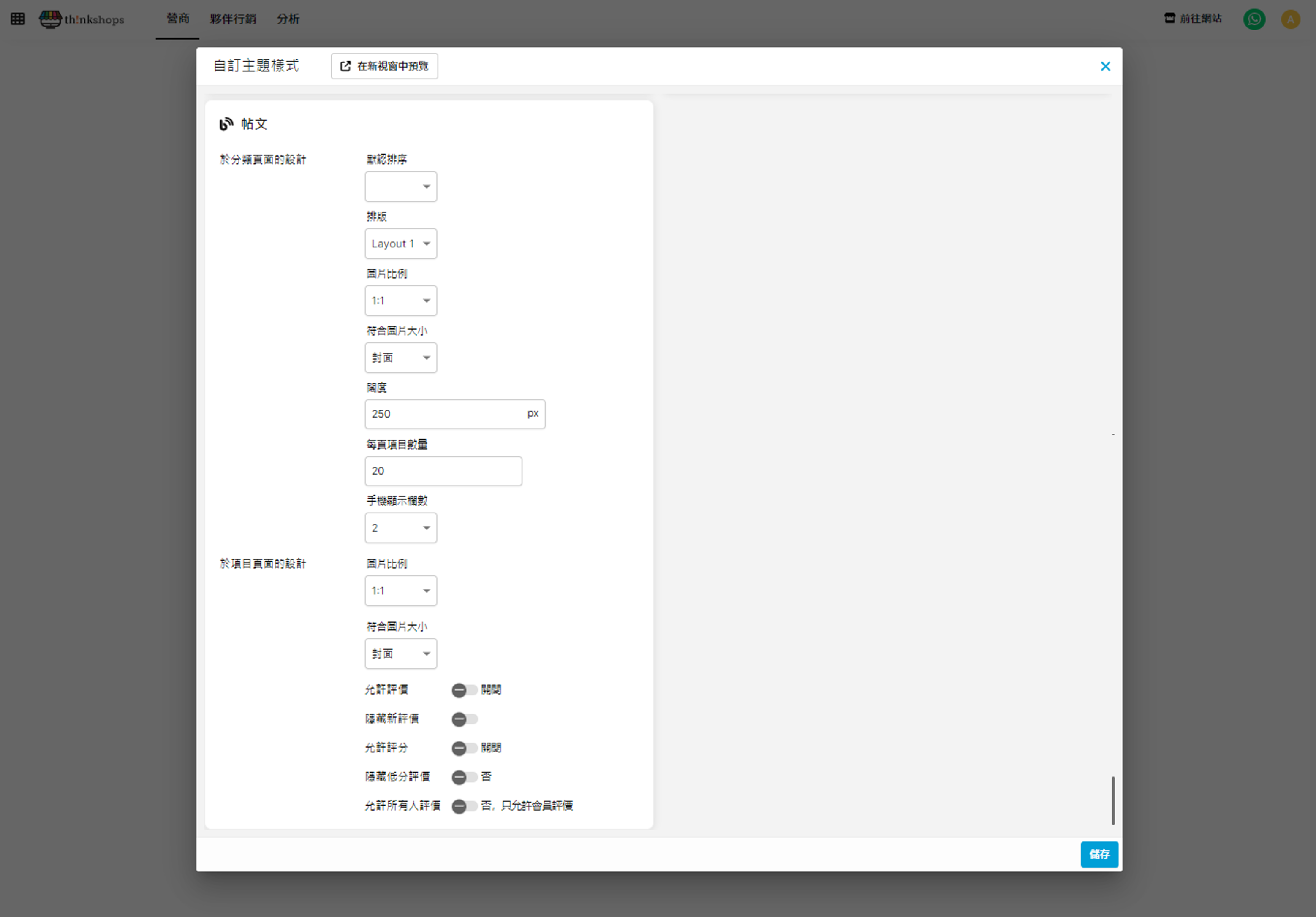
Task: Switch to the 分析 tab
Action: click(x=288, y=19)
